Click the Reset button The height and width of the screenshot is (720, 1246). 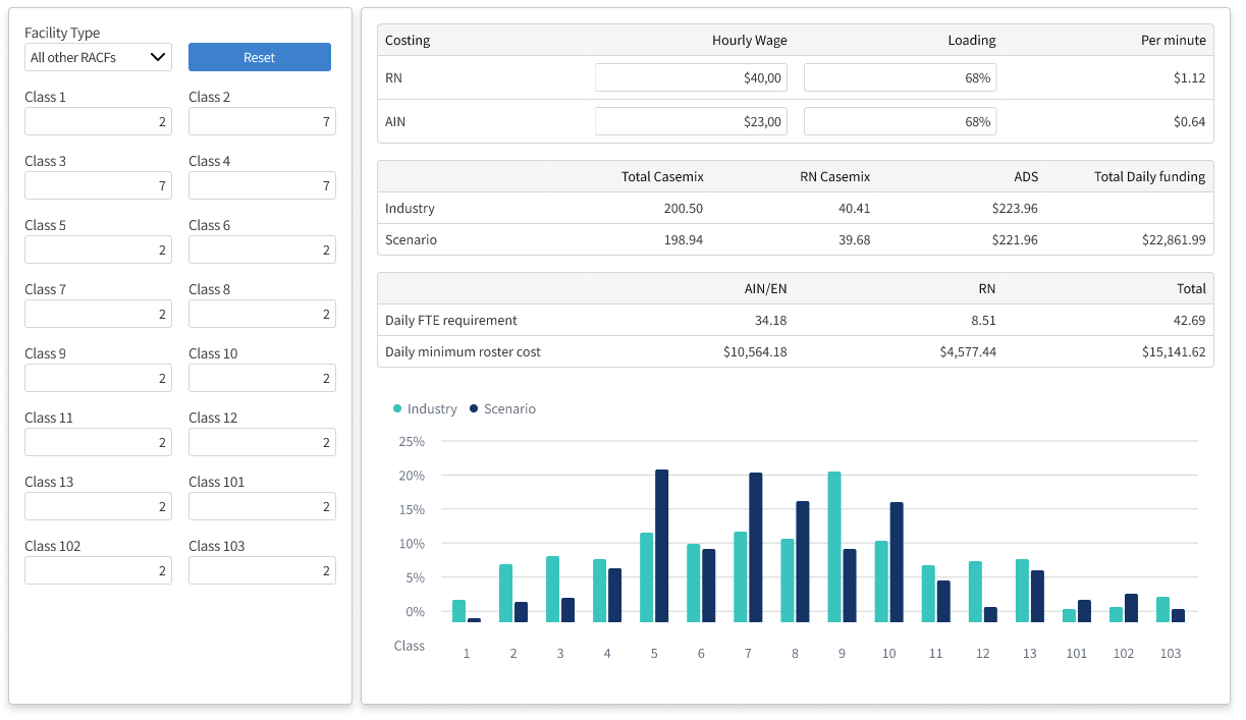coord(259,57)
